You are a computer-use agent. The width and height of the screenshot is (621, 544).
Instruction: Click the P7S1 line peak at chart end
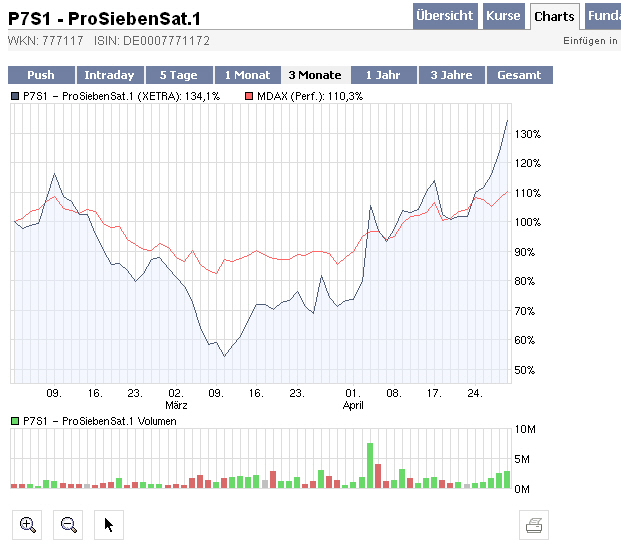507,121
